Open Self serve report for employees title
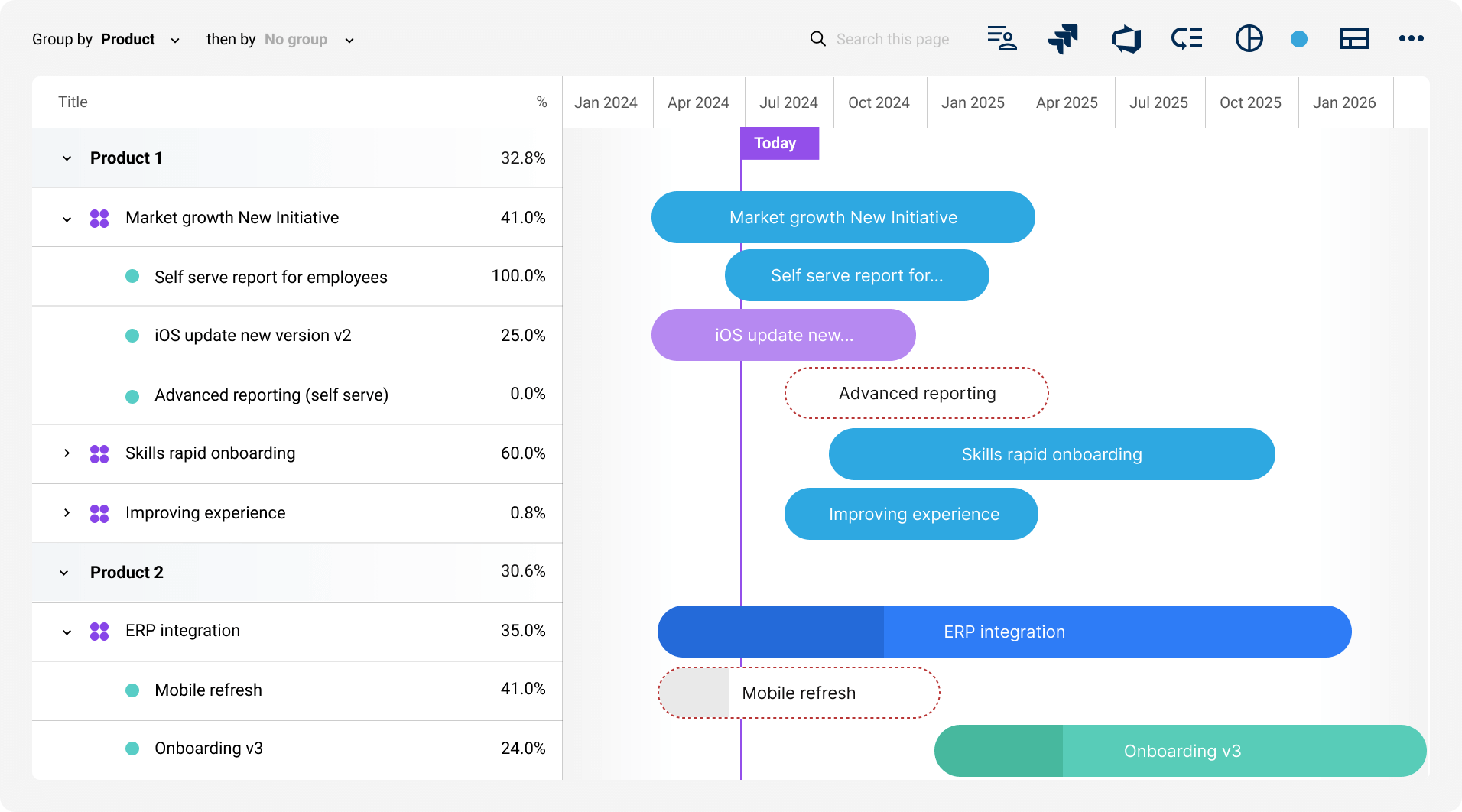The image size is (1462, 812). click(x=271, y=277)
